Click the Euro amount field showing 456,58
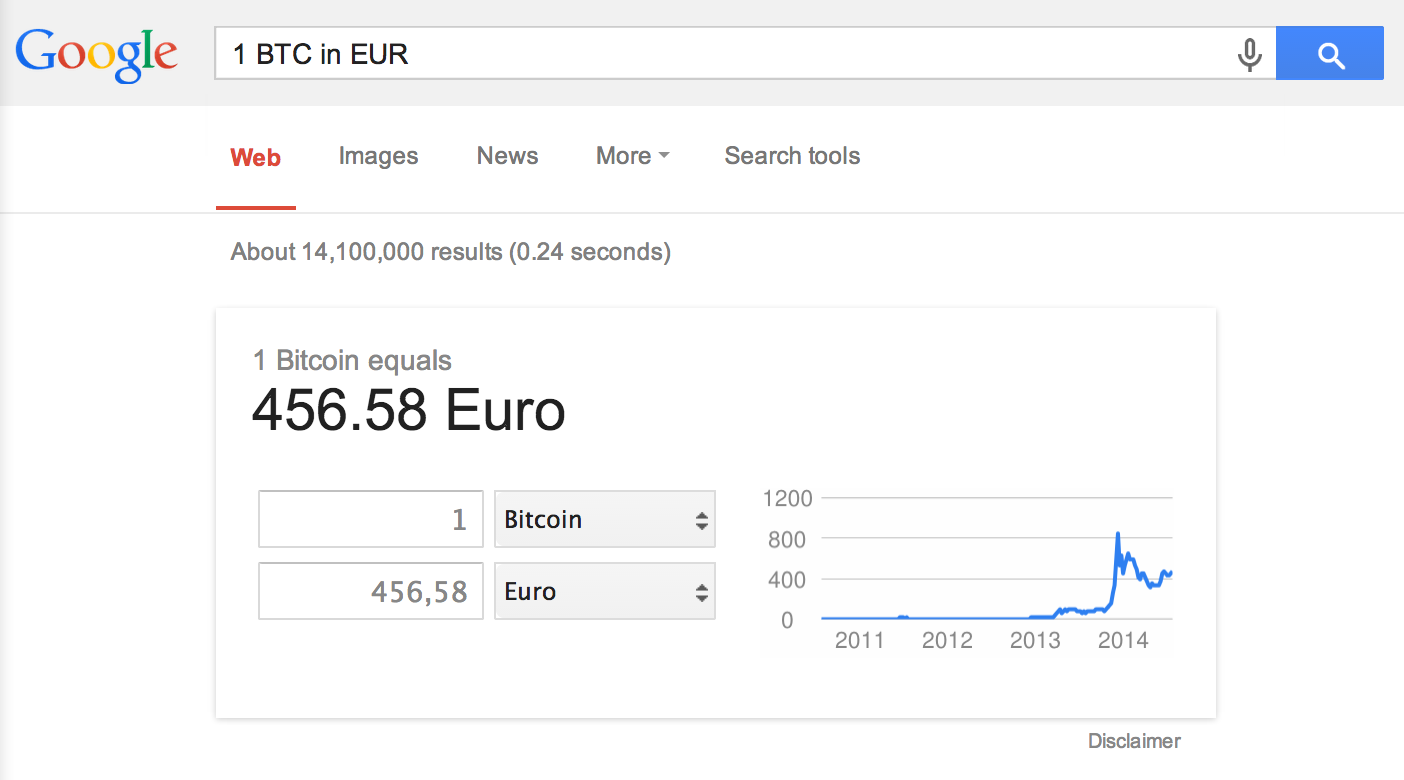 click(x=371, y=592)
